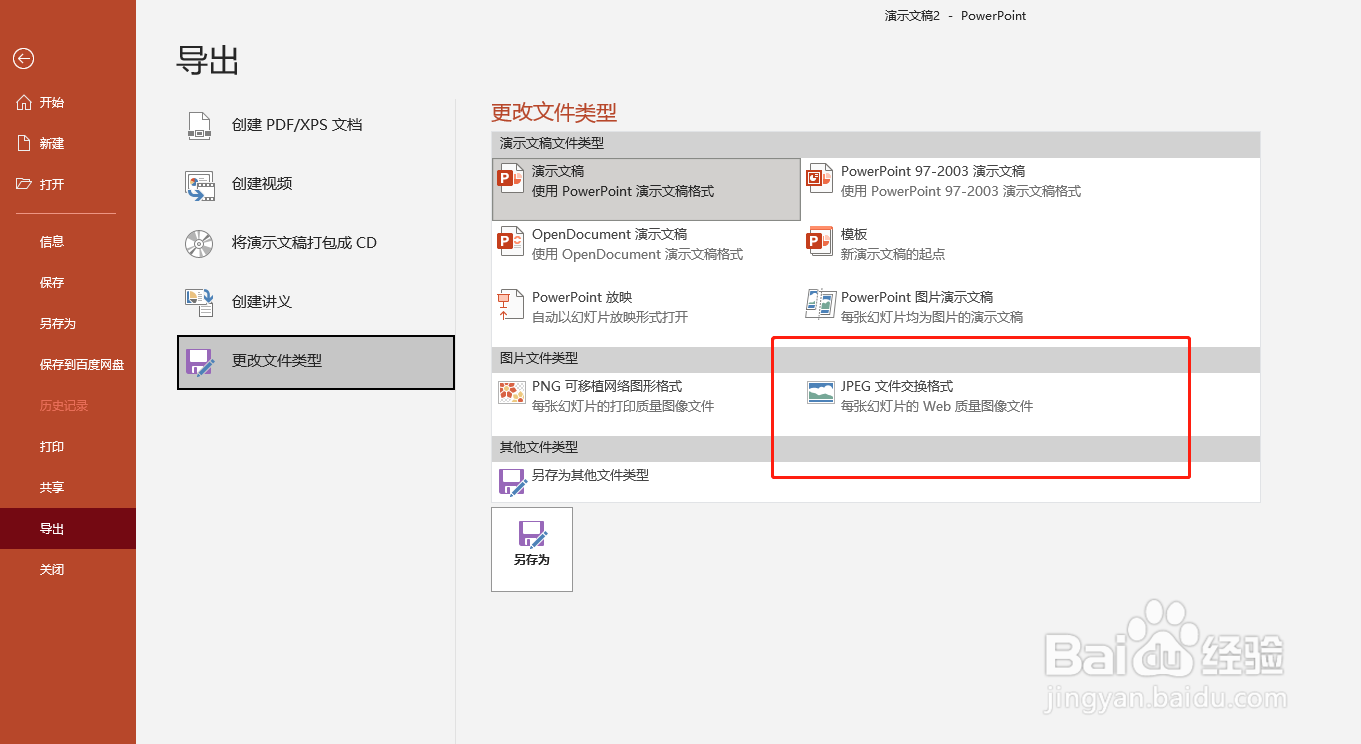Click the PowerPoint 放映 show icon
1361x744 pixels.
511,306
